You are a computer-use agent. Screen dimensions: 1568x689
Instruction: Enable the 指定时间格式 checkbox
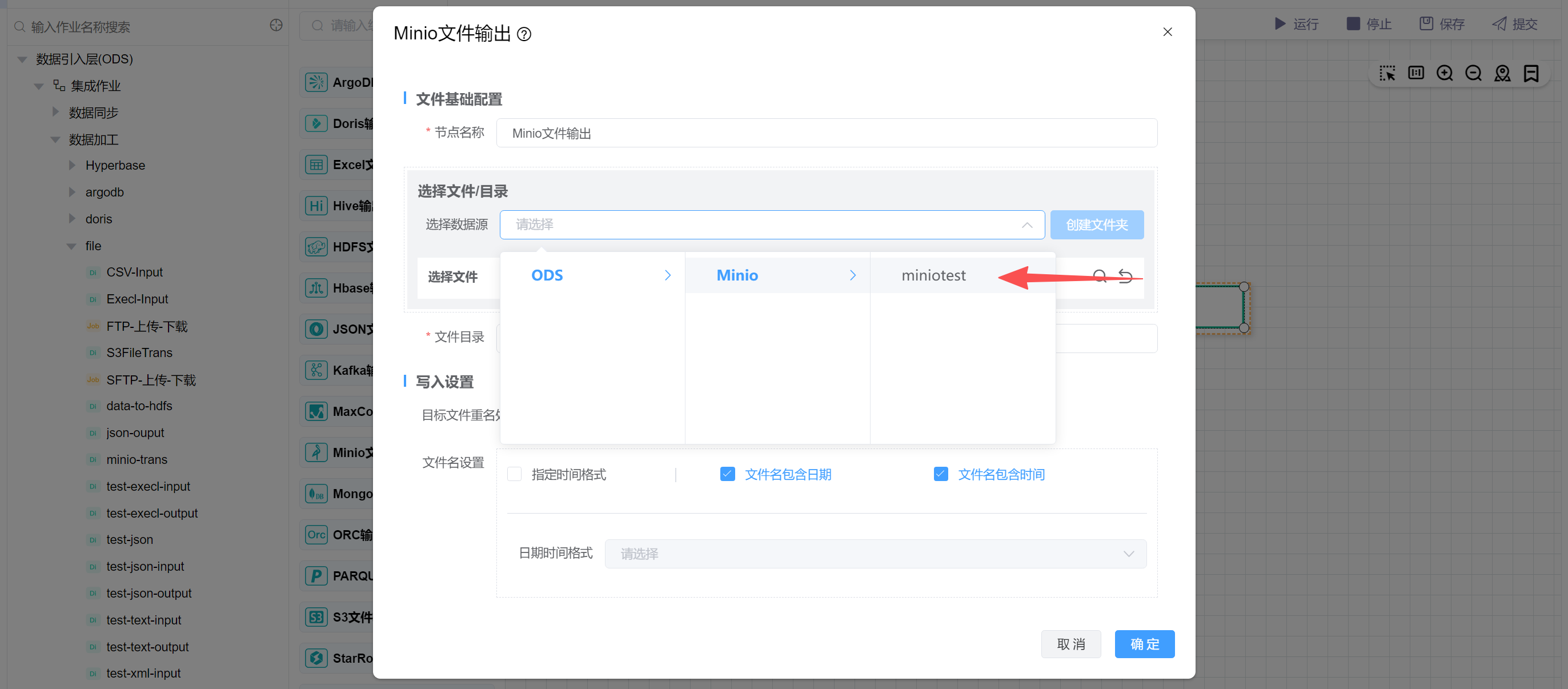(x=514, y=474)
